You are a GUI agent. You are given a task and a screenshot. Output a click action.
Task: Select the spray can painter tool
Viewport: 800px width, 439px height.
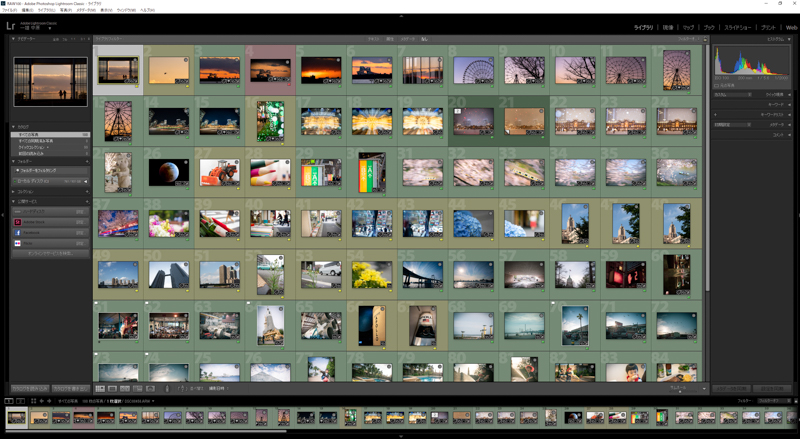point(167,388)
